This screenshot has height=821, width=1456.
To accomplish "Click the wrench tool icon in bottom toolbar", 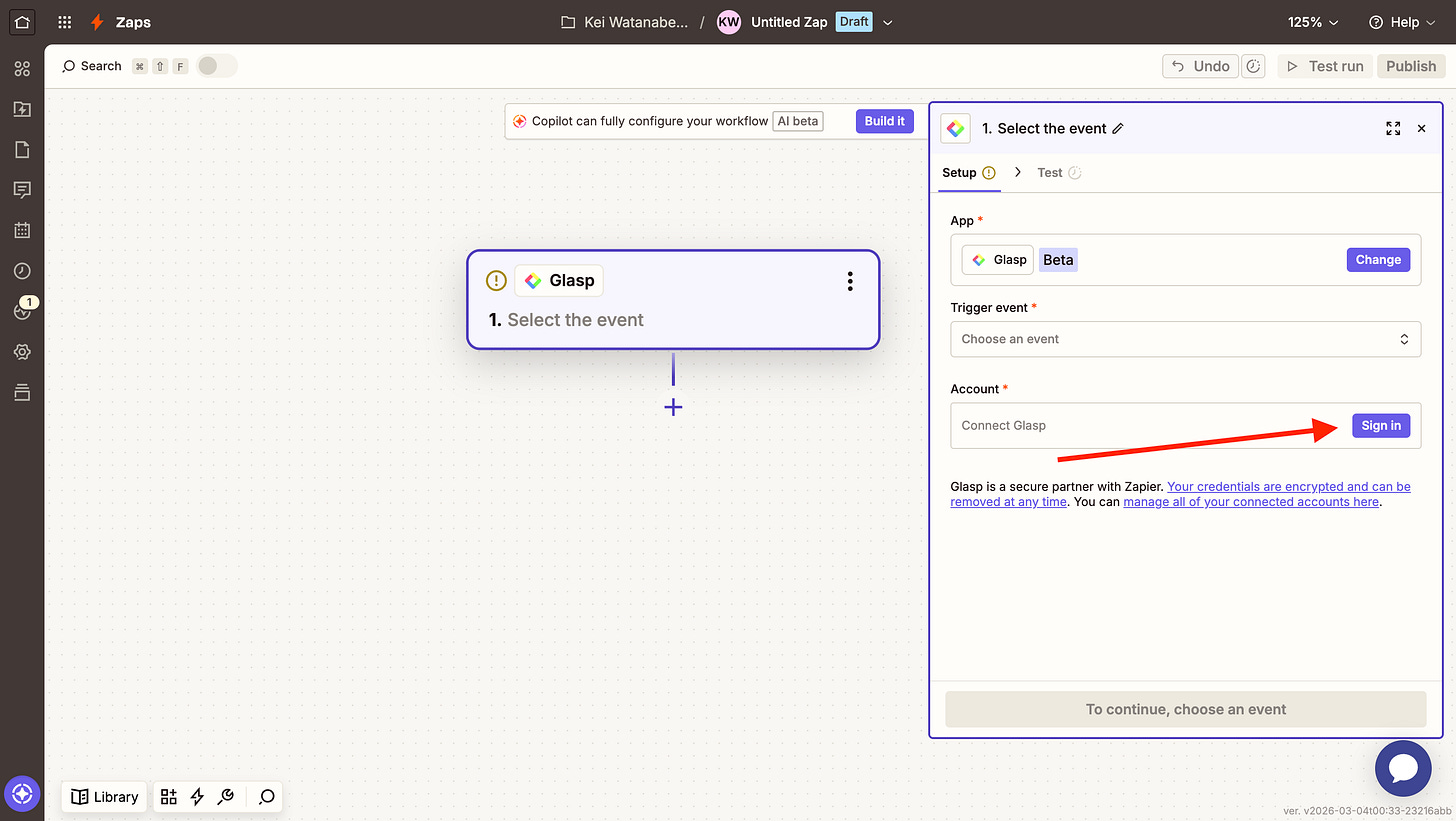I will [x=226, y=797].
